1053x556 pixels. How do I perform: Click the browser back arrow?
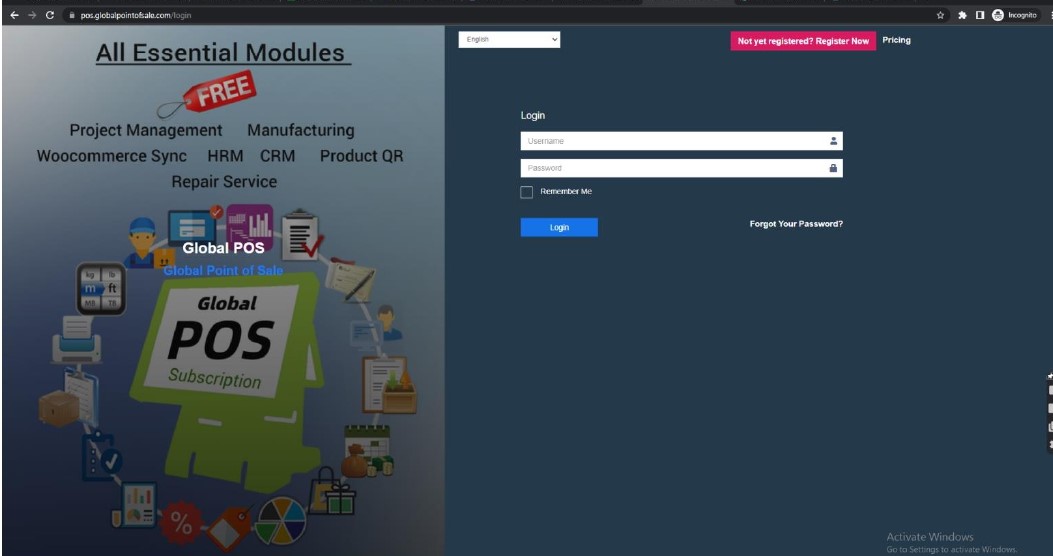click(13, 15)
